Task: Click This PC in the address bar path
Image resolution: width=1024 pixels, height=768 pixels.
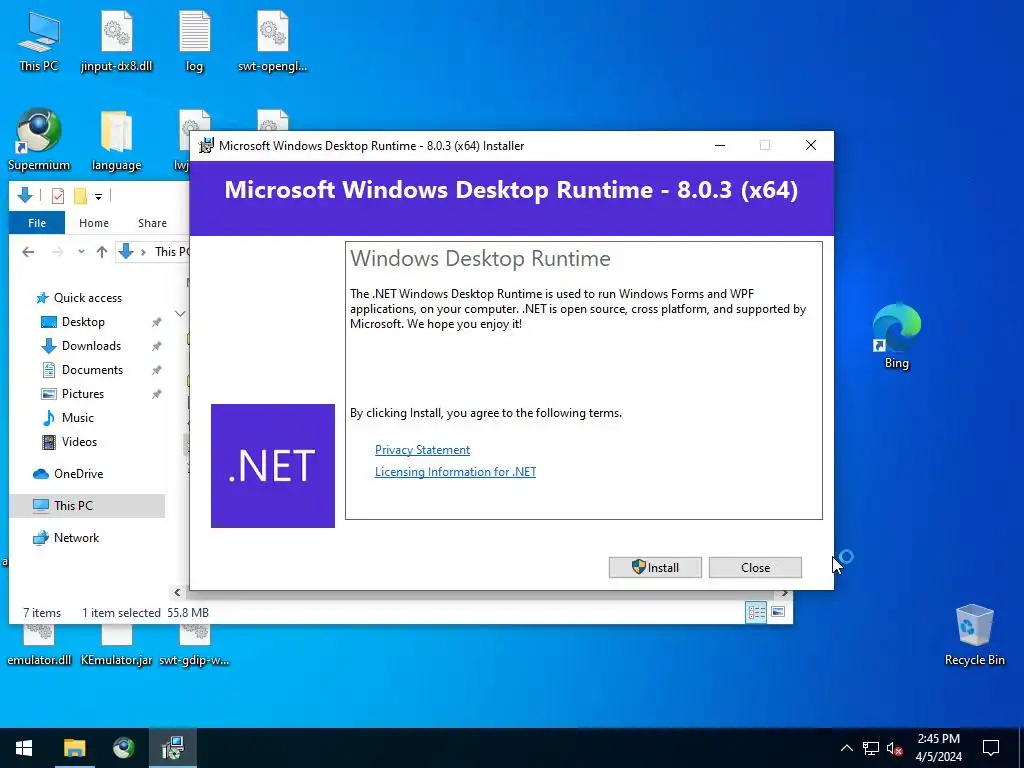Action: click(x=172, y=251)
